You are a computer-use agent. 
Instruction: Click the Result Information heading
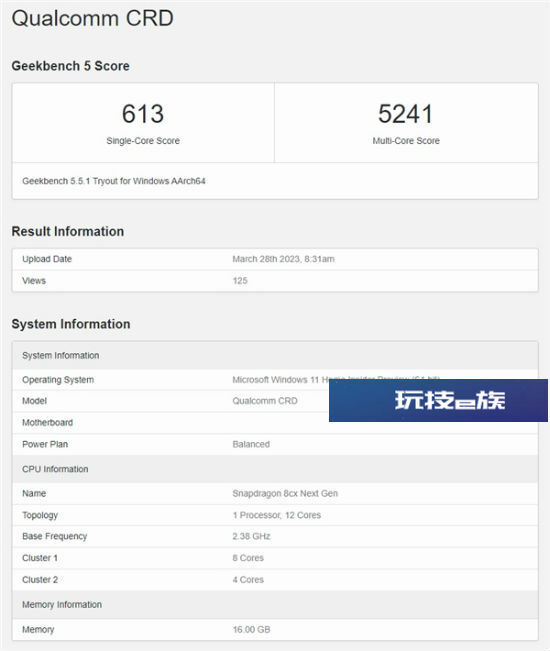pyautogui.click(x=68, y=231)
